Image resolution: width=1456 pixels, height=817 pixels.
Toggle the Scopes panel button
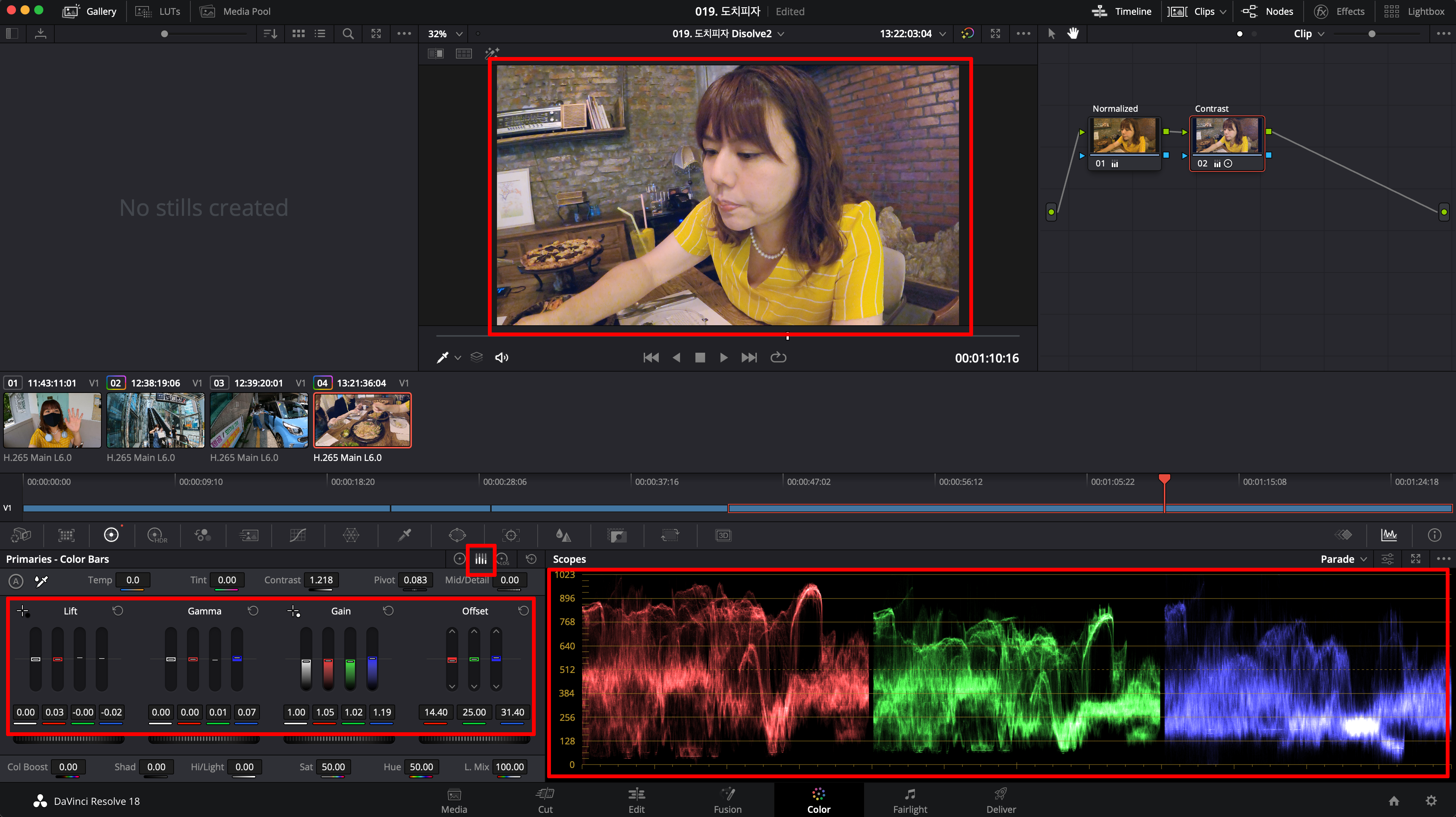(1389, 535)
